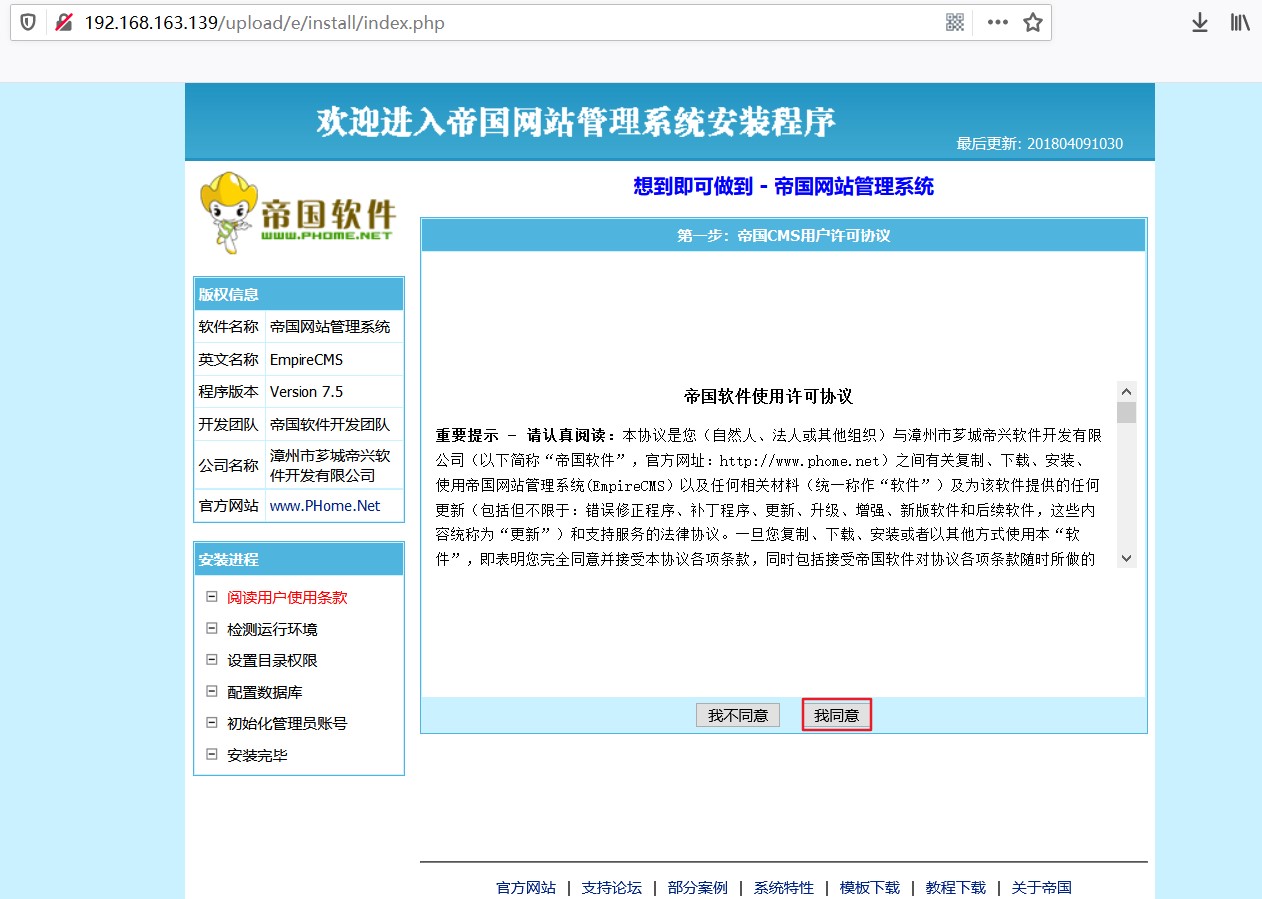Viewport: 1262px width, 899px height.
Task: Click the box icon beside 检测运行环境
Action: [211, 628]
